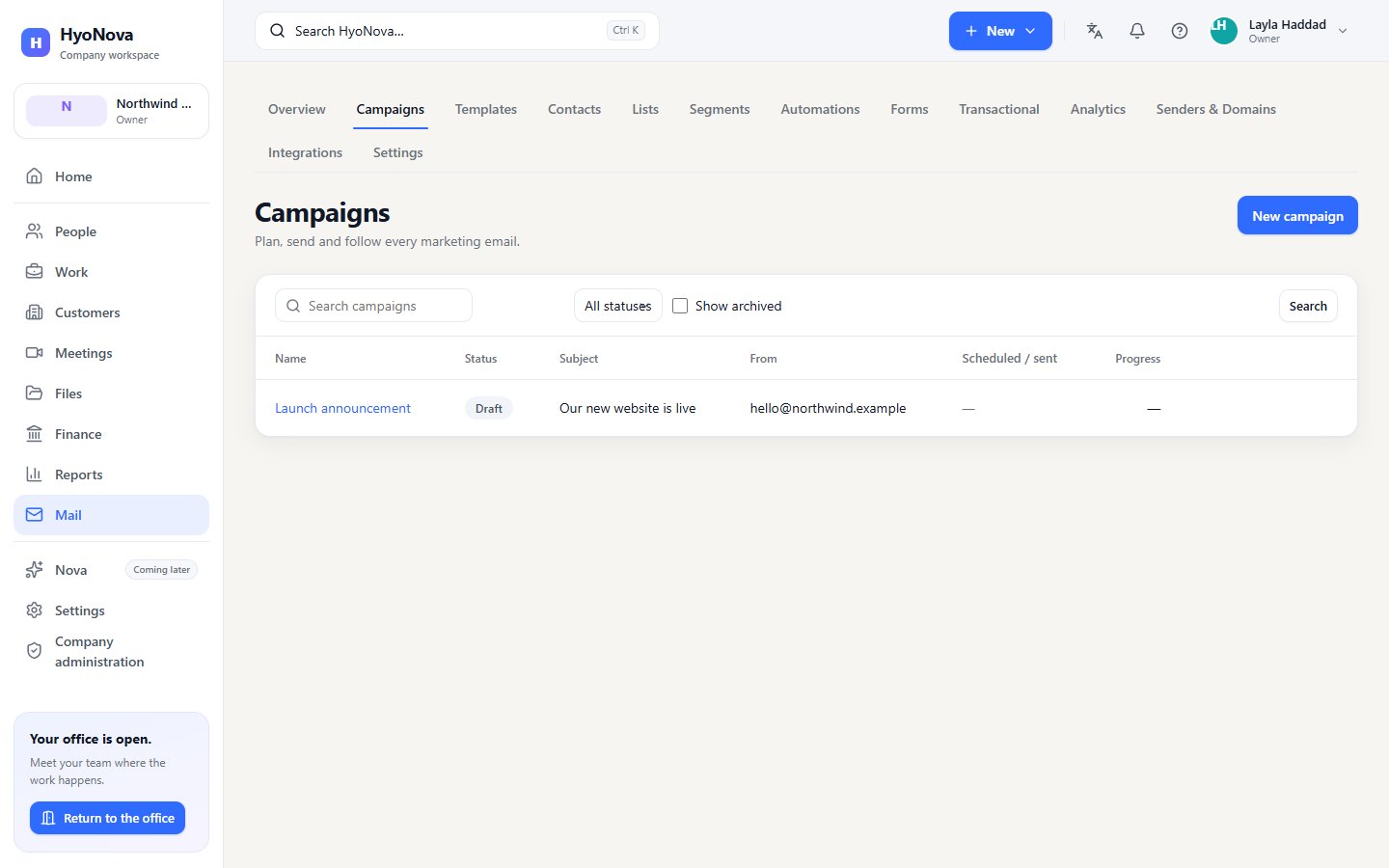Screen dimensions: 1389x868
Task: Click the Reports chart icon
Action: [x=34, y=475]
